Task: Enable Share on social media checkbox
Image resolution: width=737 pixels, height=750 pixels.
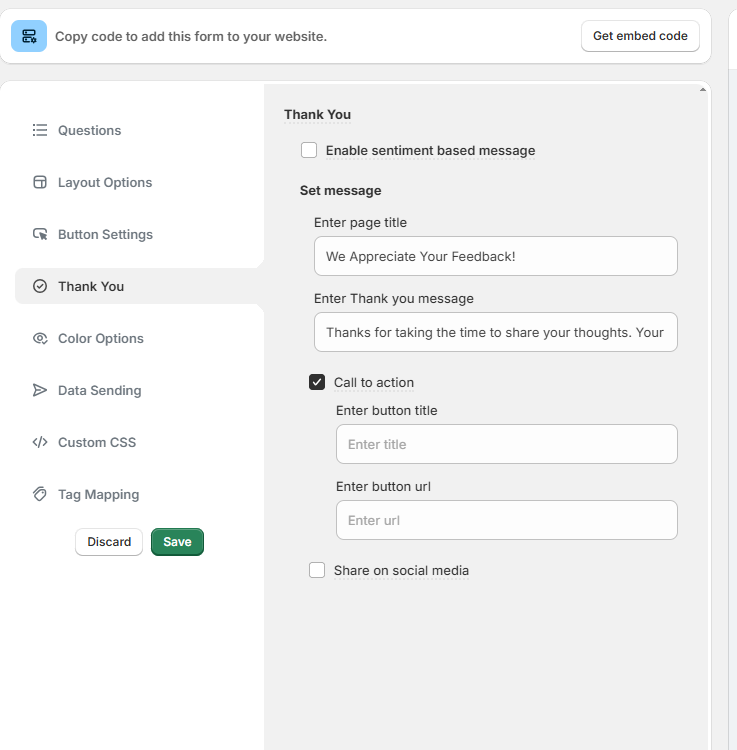Action: [x=317, y=570]
